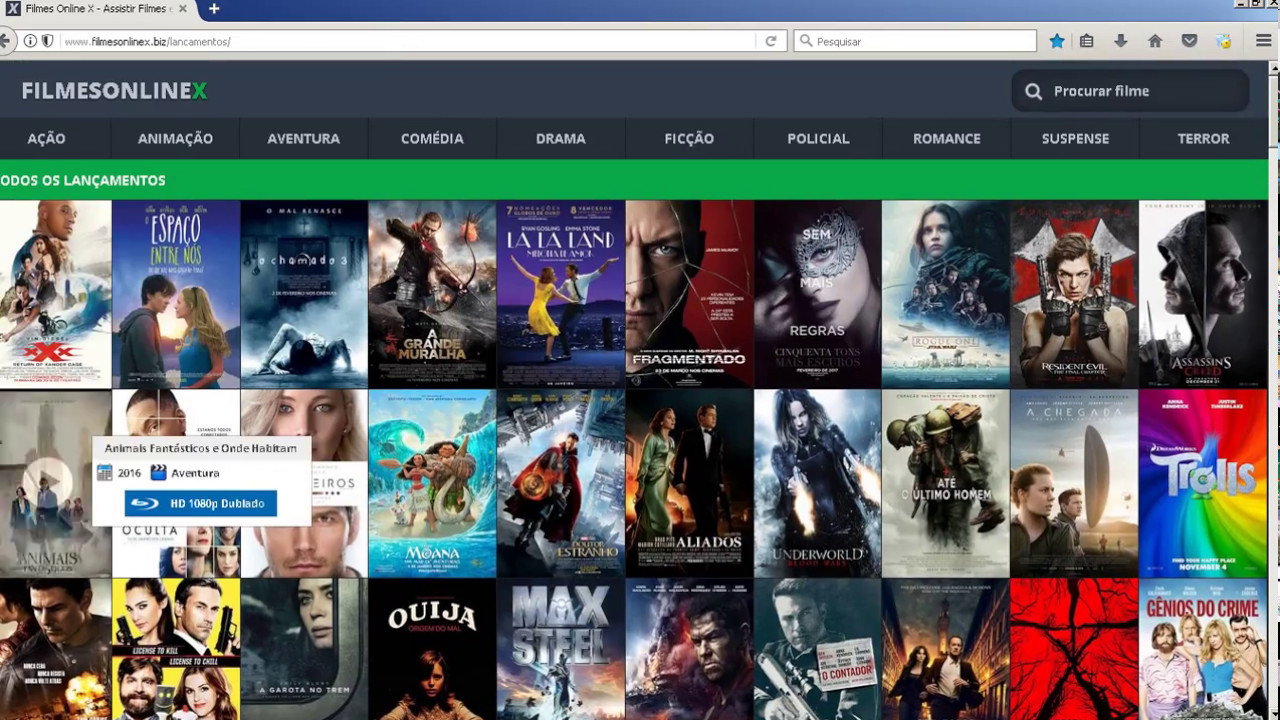The width and height of the screenshot is (1280, 720).
Task: Click the site's search magnifier icon
Action: (1034, 91)
